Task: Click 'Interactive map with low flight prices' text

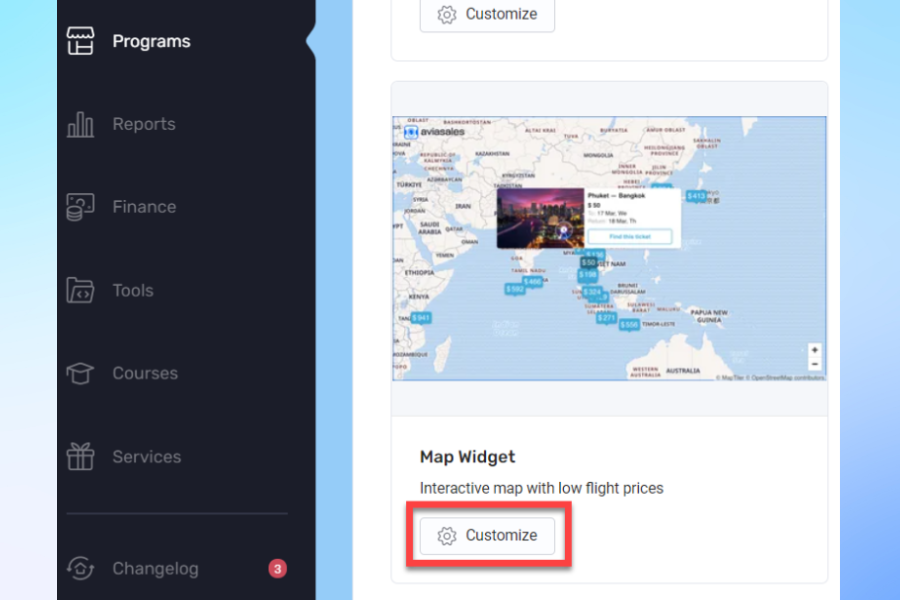Action: tap(541, 488)
